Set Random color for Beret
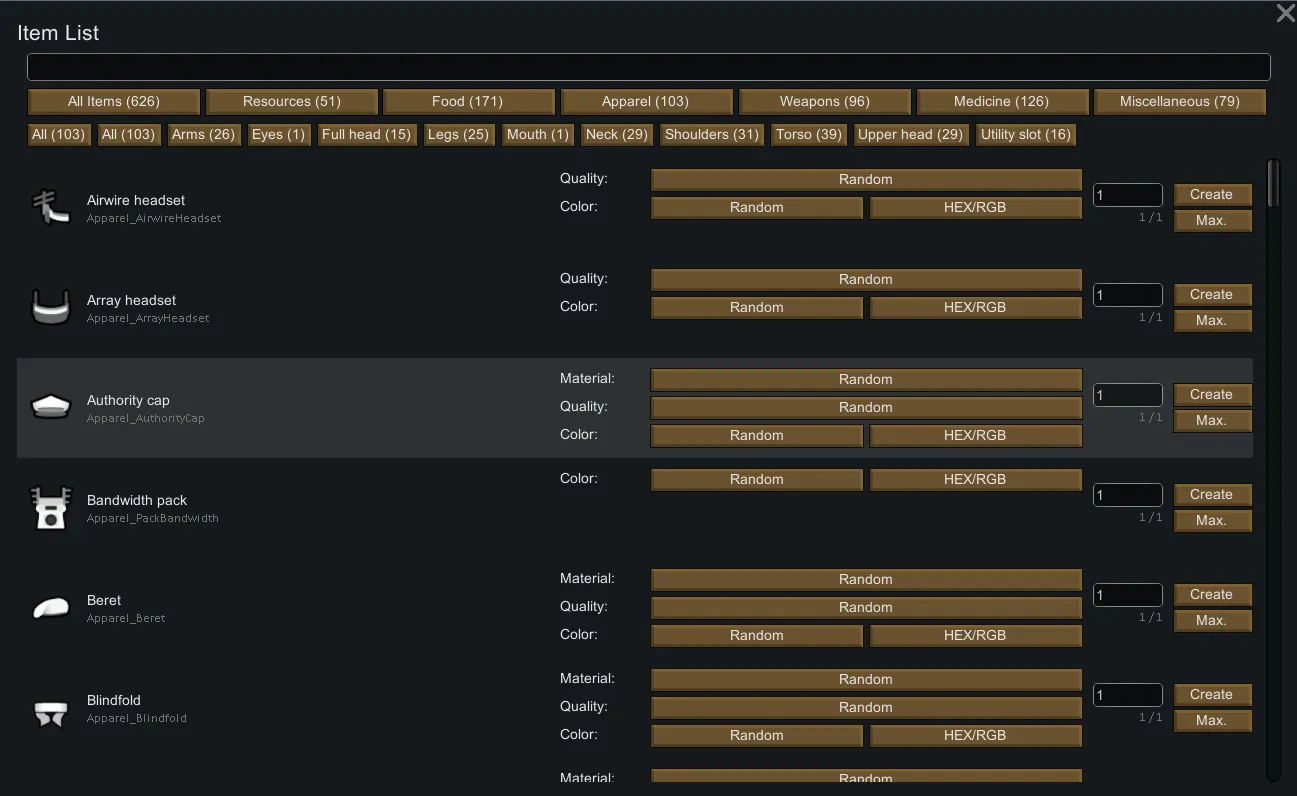Screen dimensions: 1297x796 pos(756,636)
